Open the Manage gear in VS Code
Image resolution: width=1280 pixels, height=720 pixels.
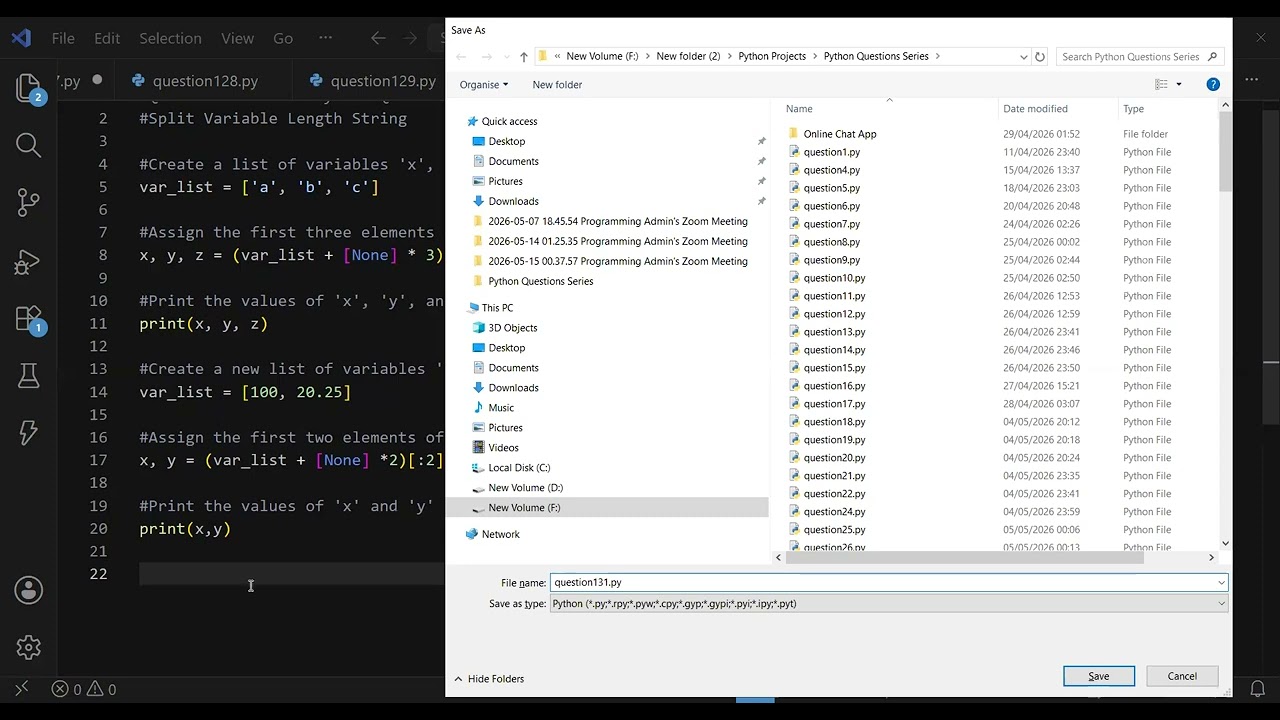pos(29,647)
